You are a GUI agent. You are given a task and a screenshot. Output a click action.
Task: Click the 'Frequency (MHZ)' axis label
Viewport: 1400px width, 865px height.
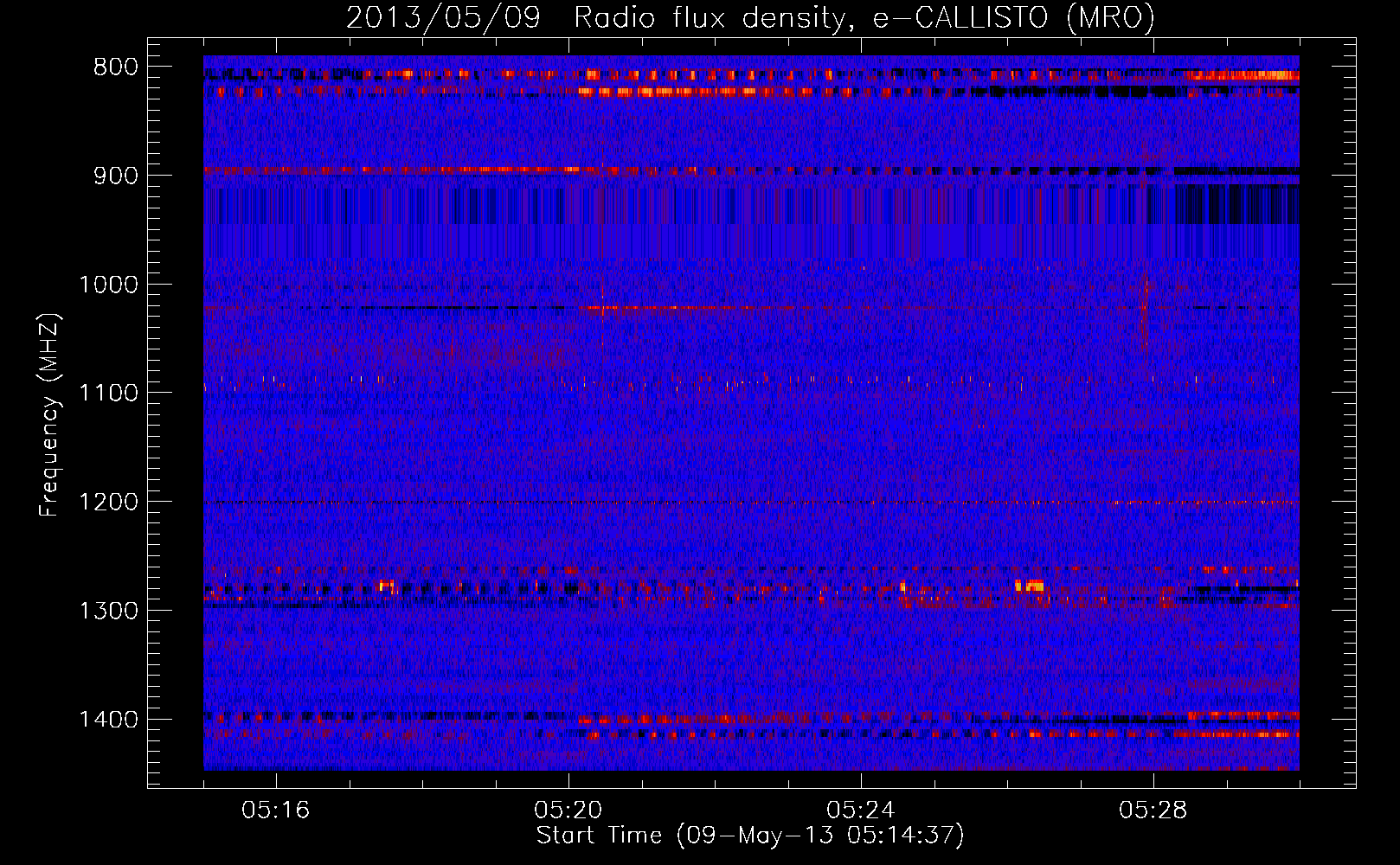[50, 415]
